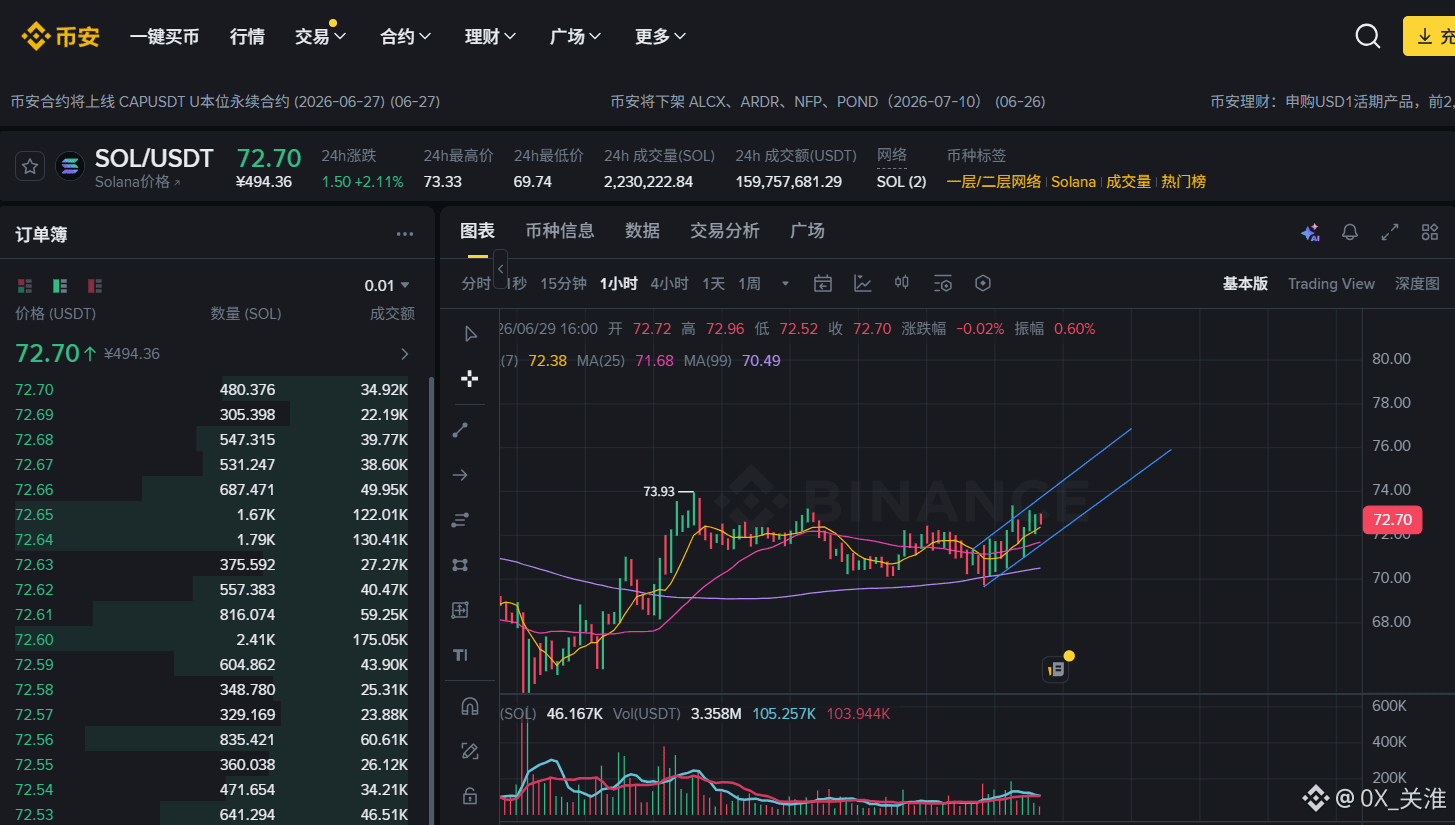Screen dimensions: 1455x825
Task: Select the crosshair cursor tool
Action: click(470, 378)
